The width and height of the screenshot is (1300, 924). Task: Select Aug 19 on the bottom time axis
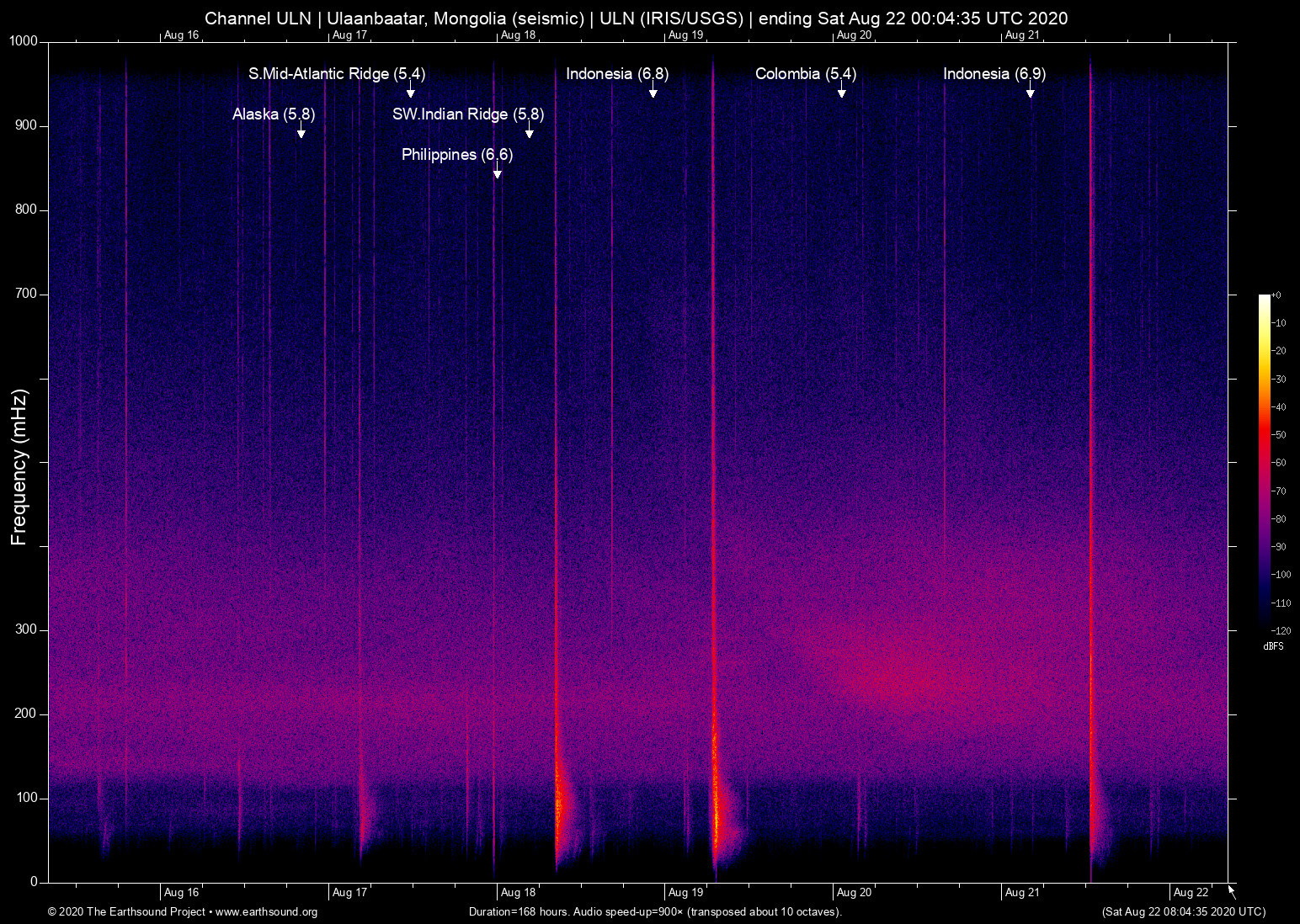685,893
